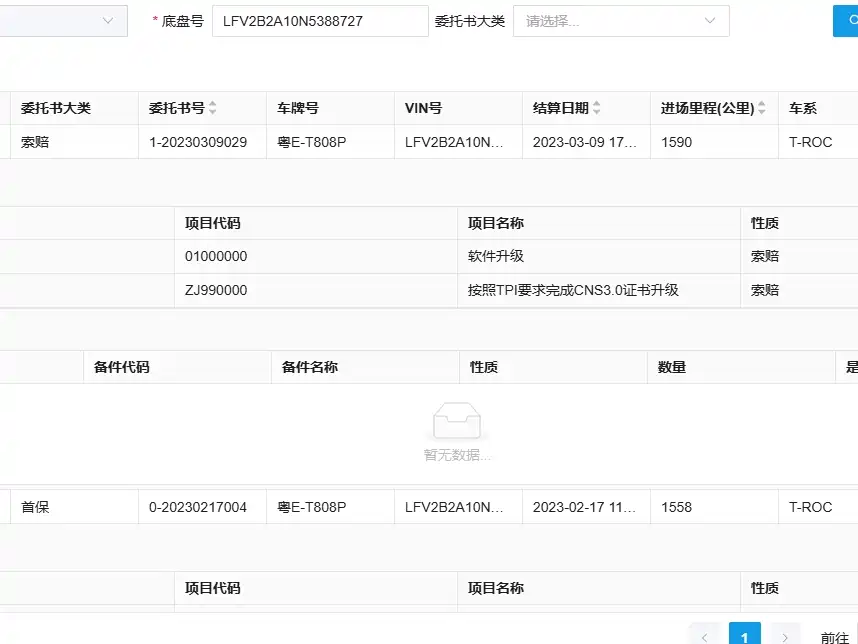Sort by 进场里程(公里) column arrows
Image resolution: width=858 pixels, height=644 pixels.
coord(762,108)
